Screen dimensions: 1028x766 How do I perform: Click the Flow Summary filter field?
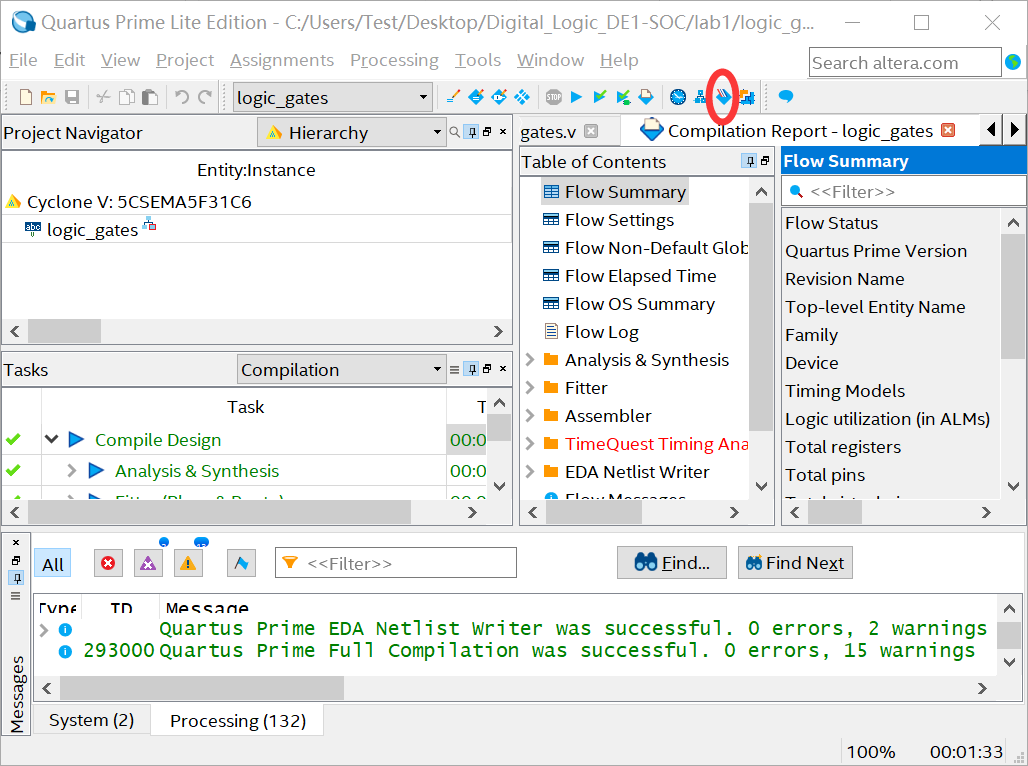coord(903,192)
